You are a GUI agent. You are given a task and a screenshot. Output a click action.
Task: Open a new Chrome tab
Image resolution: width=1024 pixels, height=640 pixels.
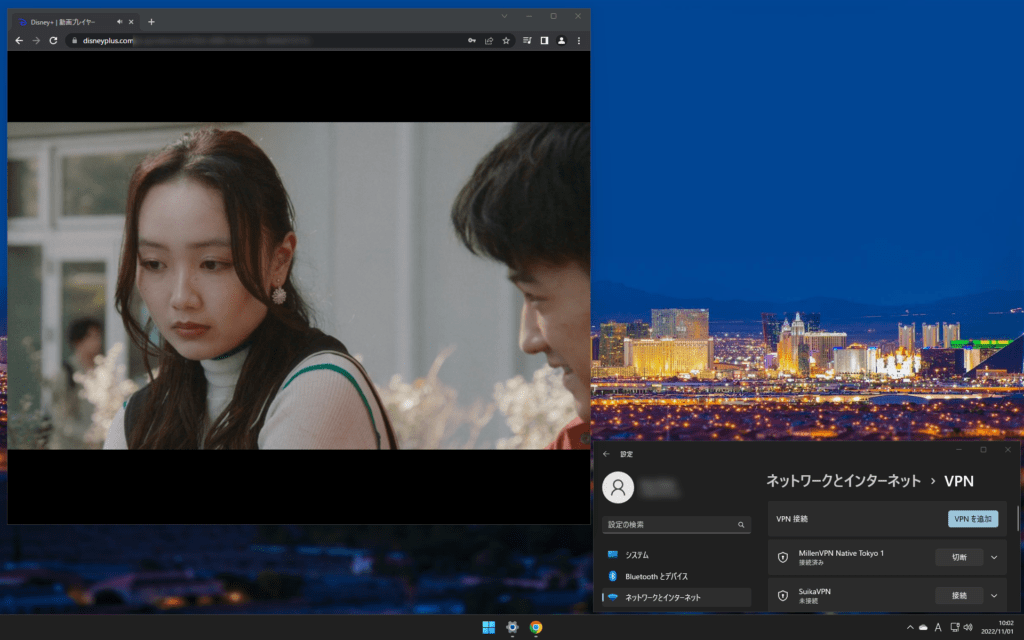point(152,22)
